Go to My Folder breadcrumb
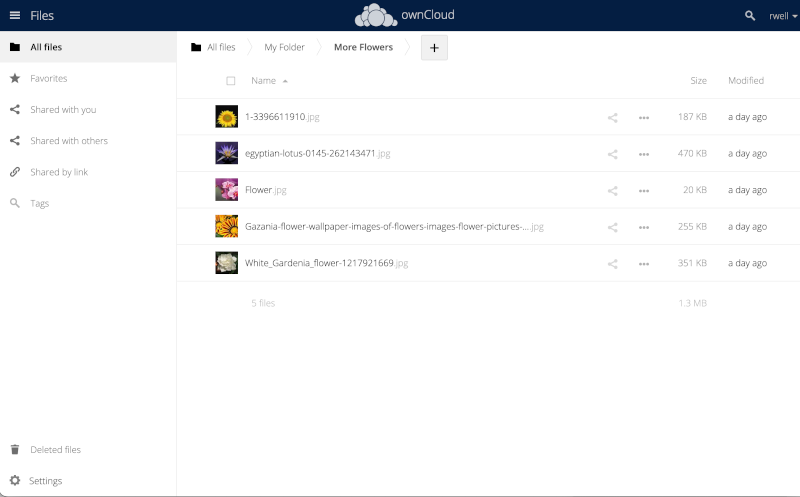The width and height of the screenshot is (800, 497). (284, 47)
